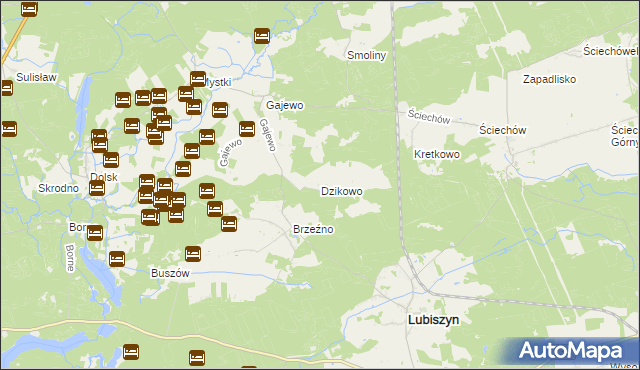The width and height of the screenshot is (640, 370).
Task: Click the Sulisław label
Action: click(36, 77)
